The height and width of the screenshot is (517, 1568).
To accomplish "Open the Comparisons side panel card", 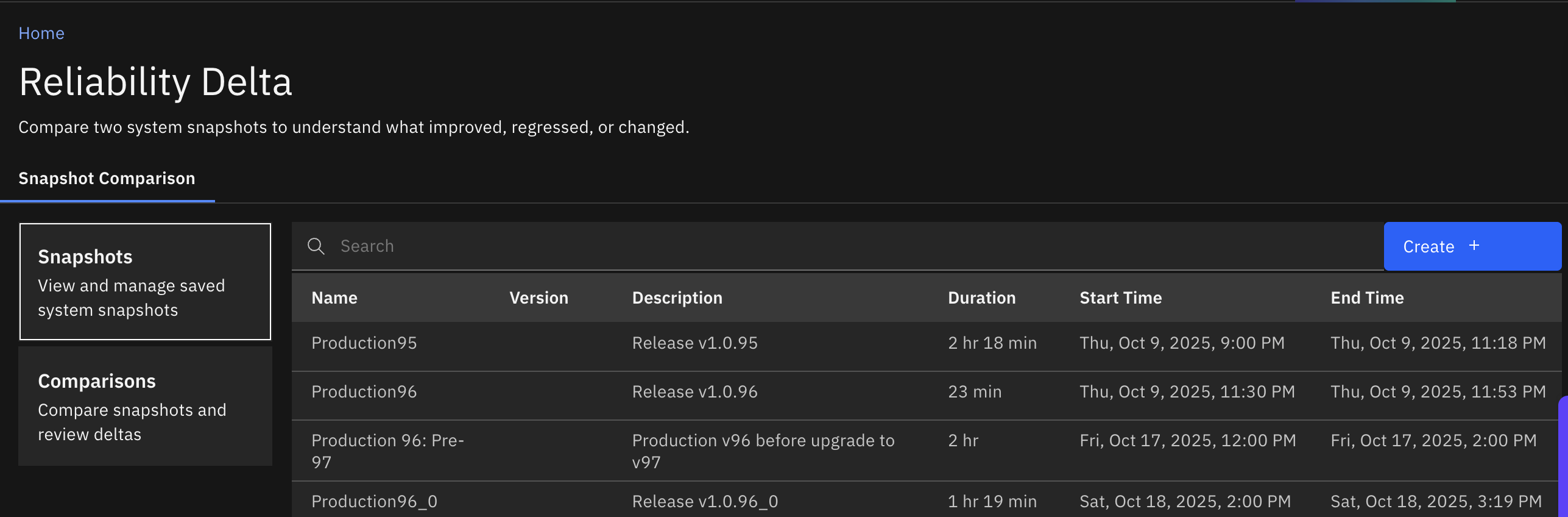I will click(x=145, y=406).
